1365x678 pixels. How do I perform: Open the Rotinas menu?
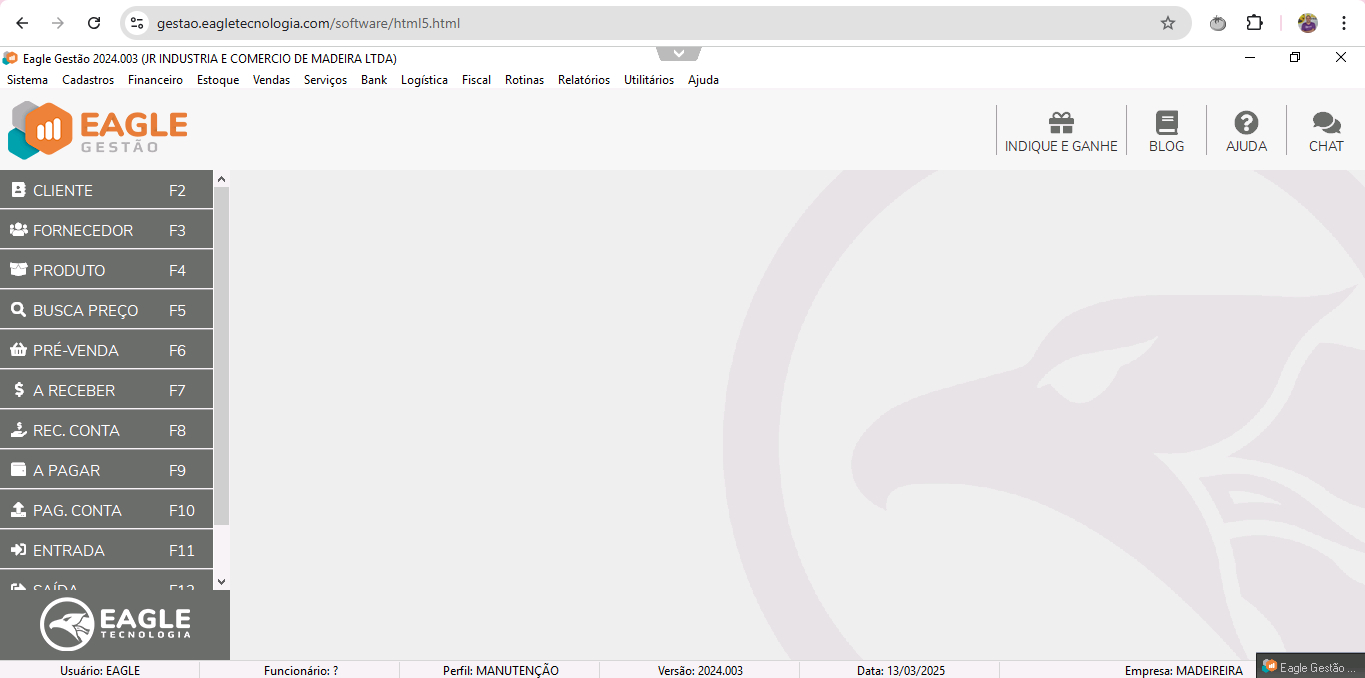pyautogui.click(x=524, y=80)
